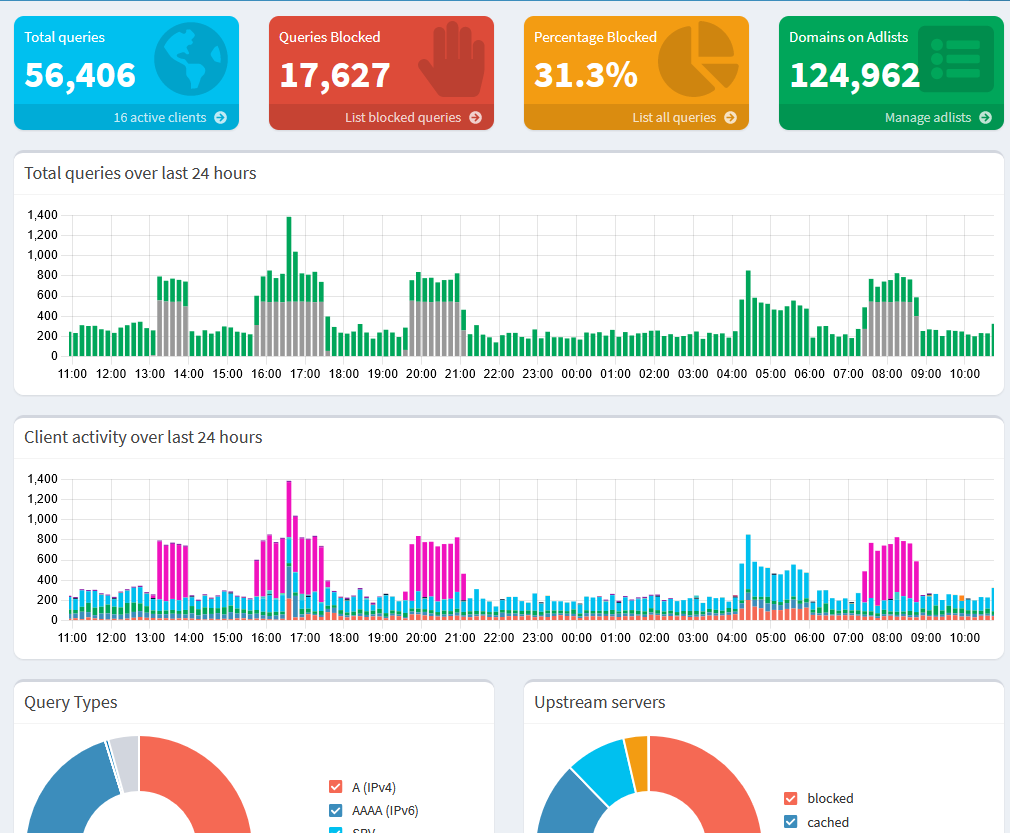Uncheck the A (IPv4) legend checkbox
This screenshot has height=833, width=1010.
[x=336, y=787]
